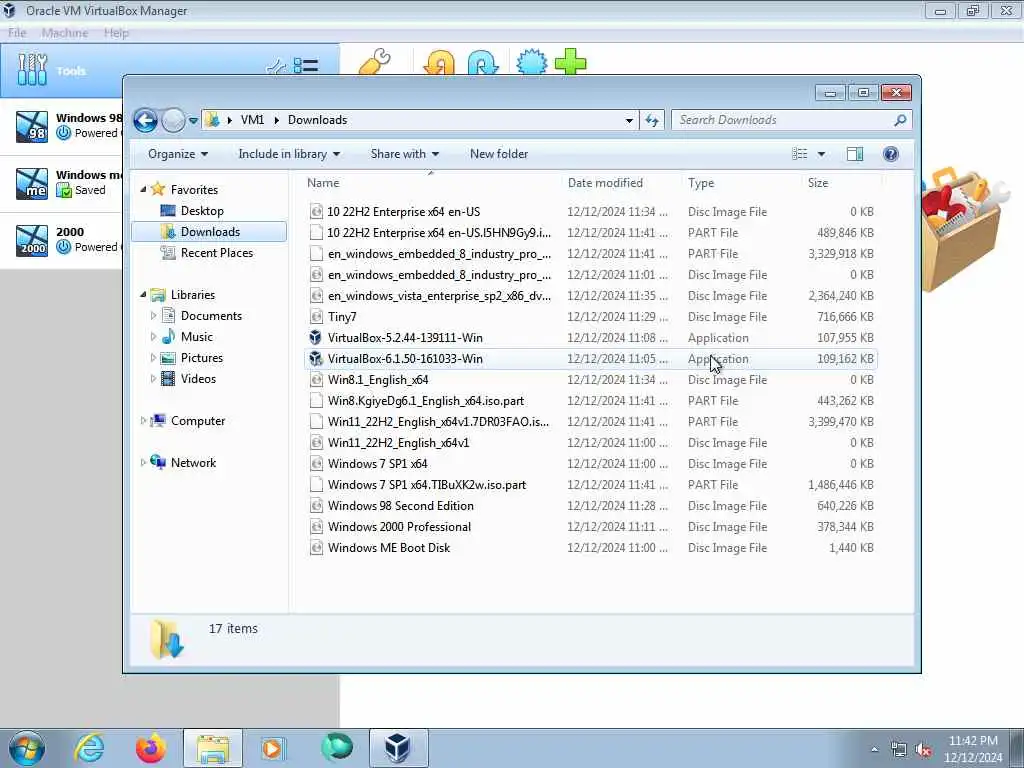Click the muted volume tray icon
This screenshot has height=768, width=1024.
(x=923, y=750)
